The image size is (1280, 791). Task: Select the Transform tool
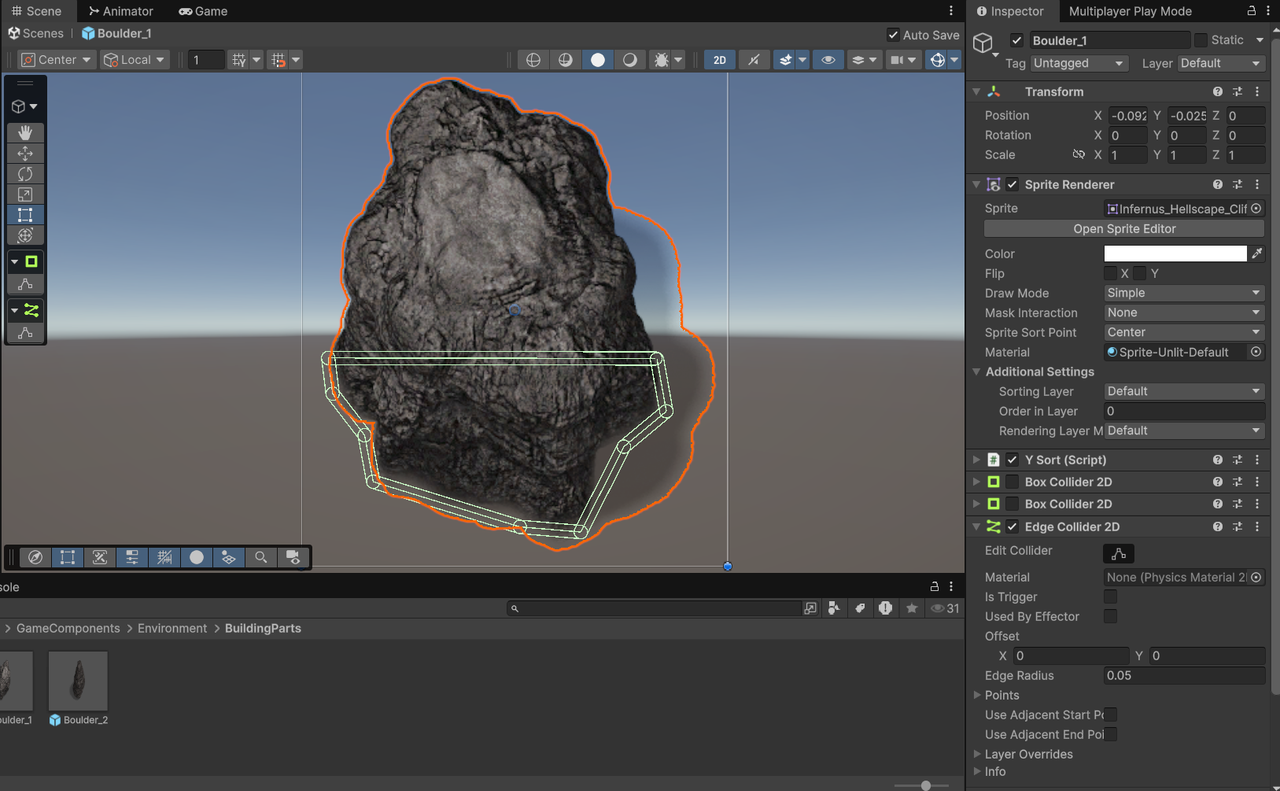[25, 235]
